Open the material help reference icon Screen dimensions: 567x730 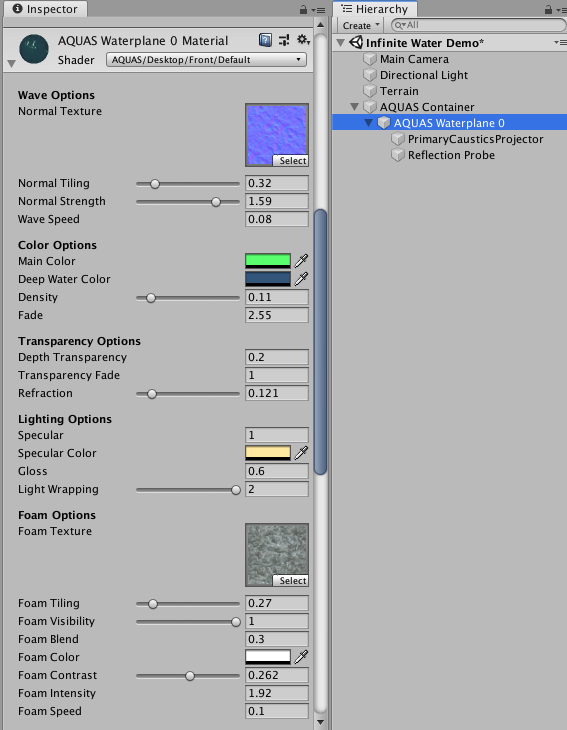click(x=265, y=41)
